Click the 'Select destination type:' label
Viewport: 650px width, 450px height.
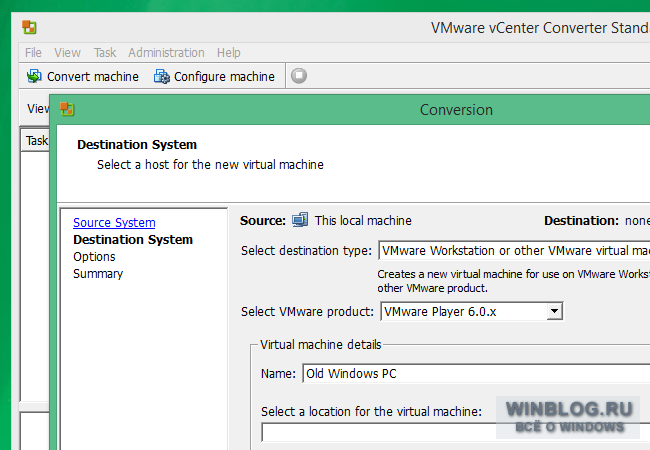(x=306, y=251)
